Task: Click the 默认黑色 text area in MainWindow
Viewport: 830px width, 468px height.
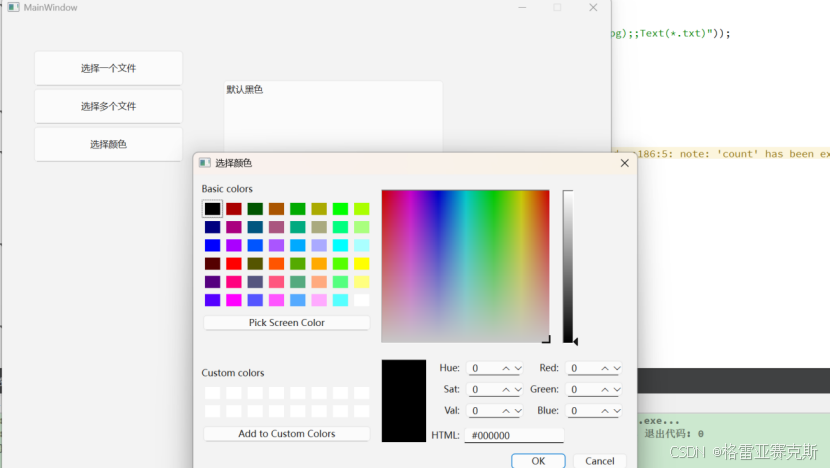Action: pyautogui.click(x=332, y=116)
